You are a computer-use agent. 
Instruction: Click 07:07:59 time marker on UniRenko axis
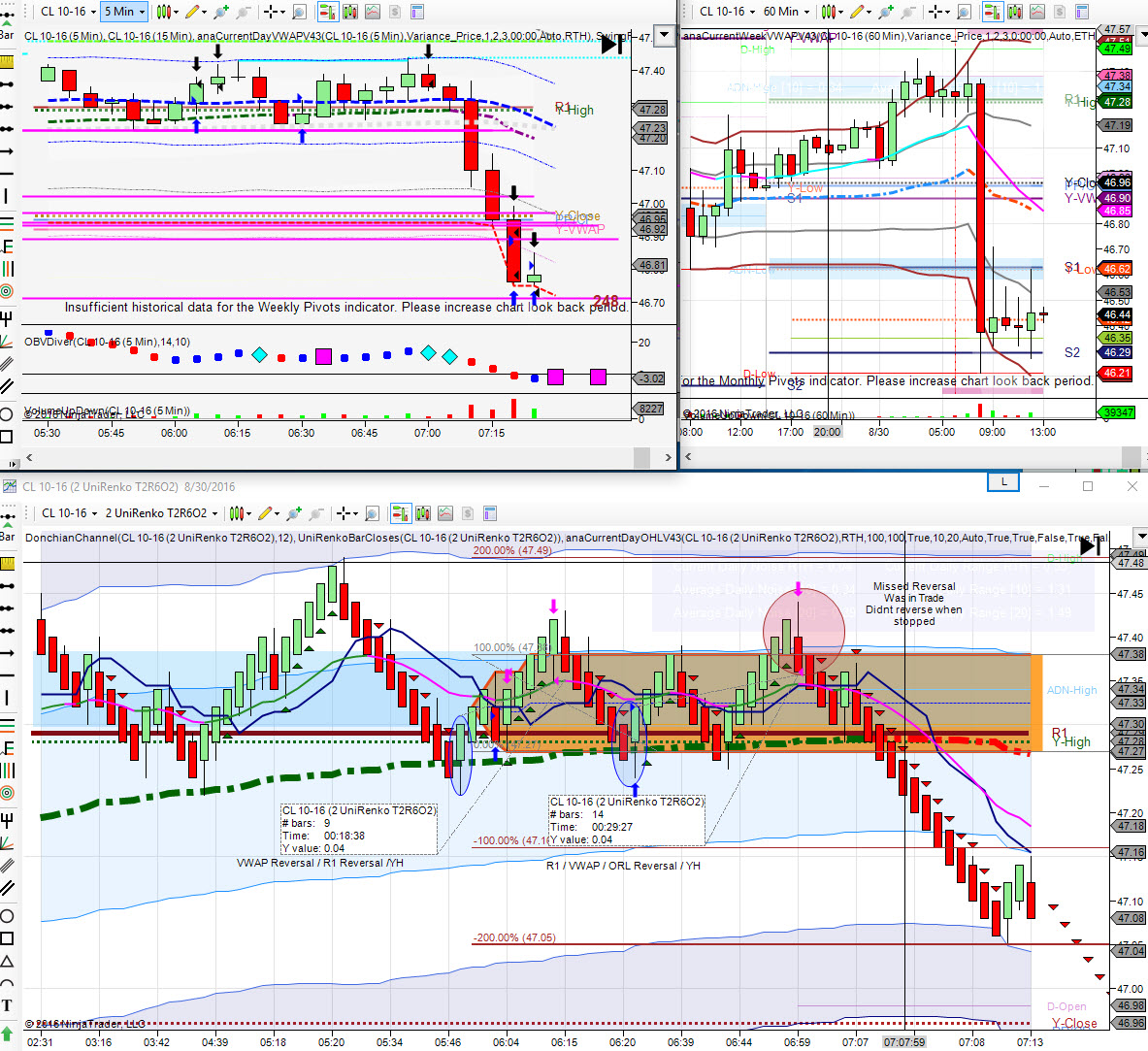click(x=904, y=1042)
